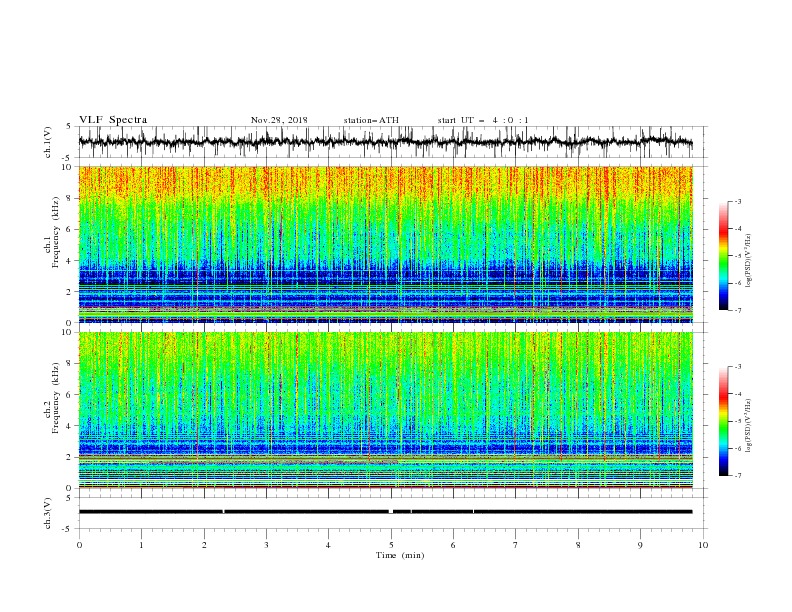Click the "-3" label on ch.1 colorbar
Screen dimensions: 792x612
point(737,201)
